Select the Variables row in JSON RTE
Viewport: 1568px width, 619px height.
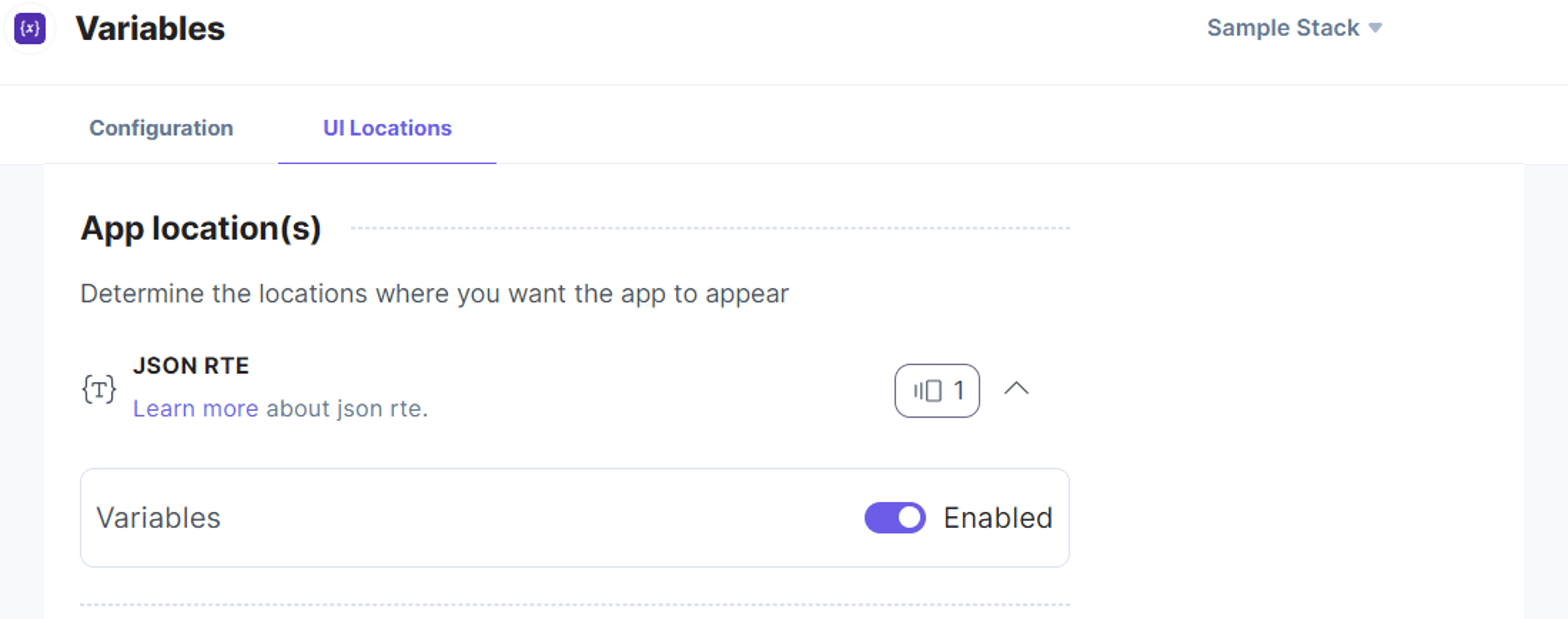click(x=575, y=518)
